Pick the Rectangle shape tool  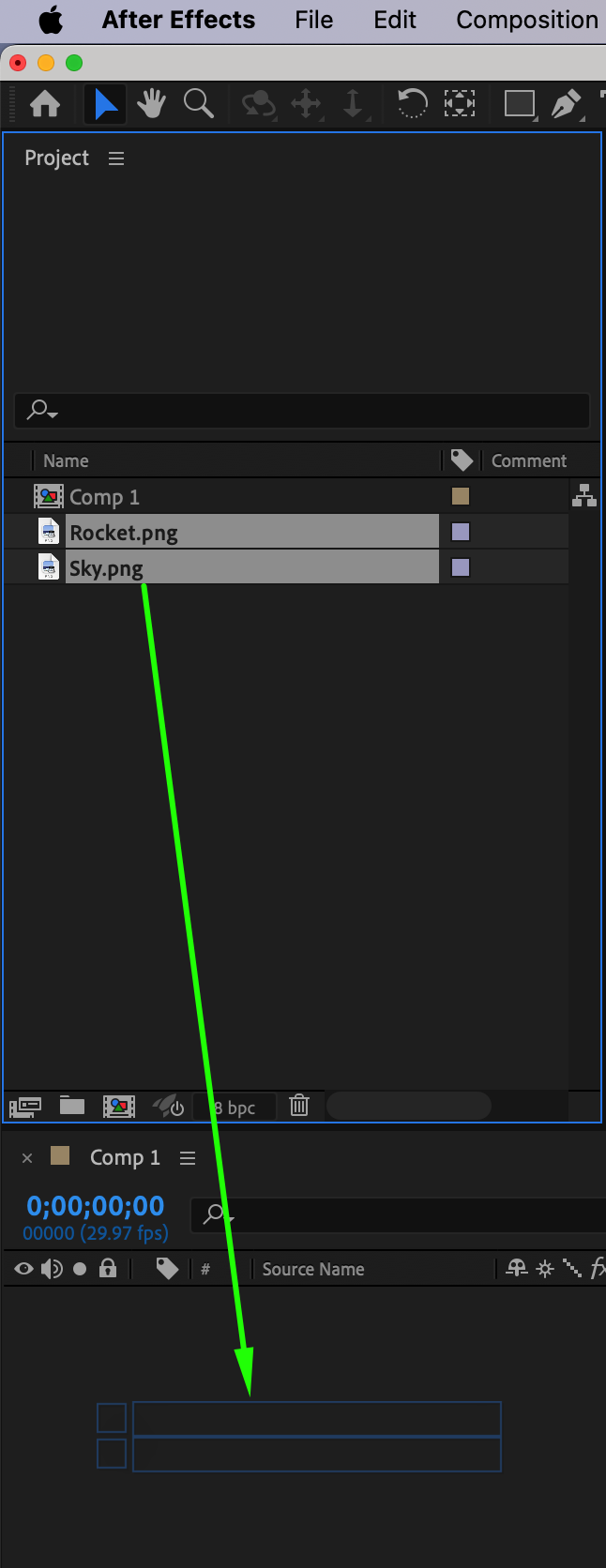(519, 103)
